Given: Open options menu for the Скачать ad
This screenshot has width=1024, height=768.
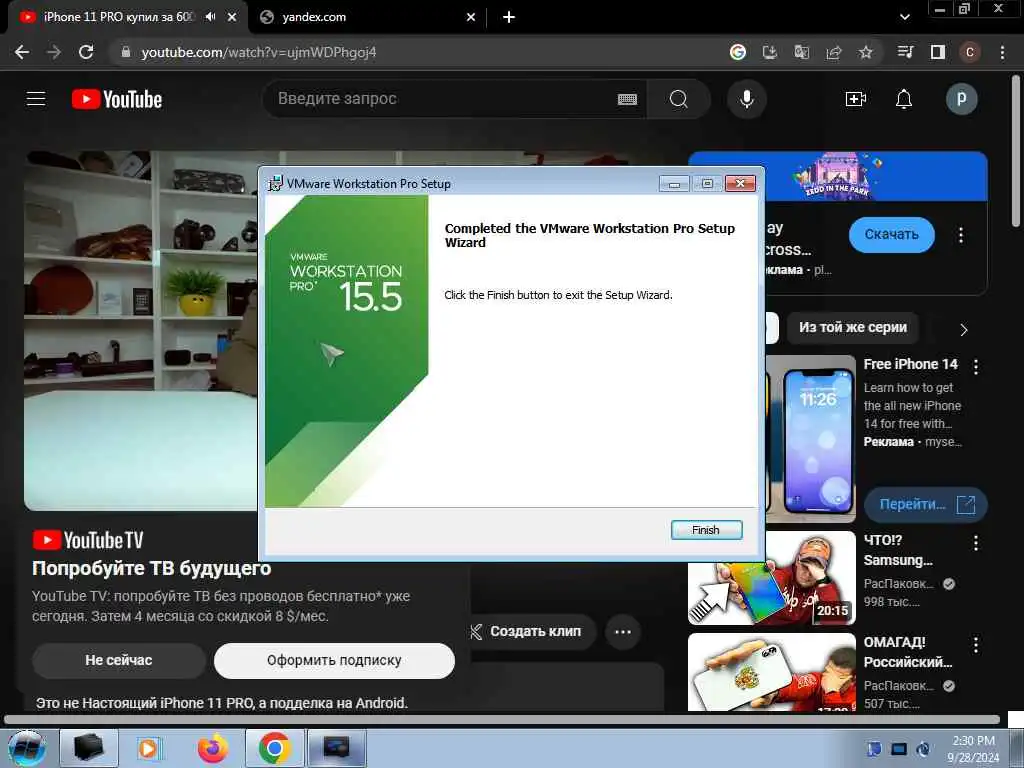Looking at the screenshot, I should (x=961, y=234).
